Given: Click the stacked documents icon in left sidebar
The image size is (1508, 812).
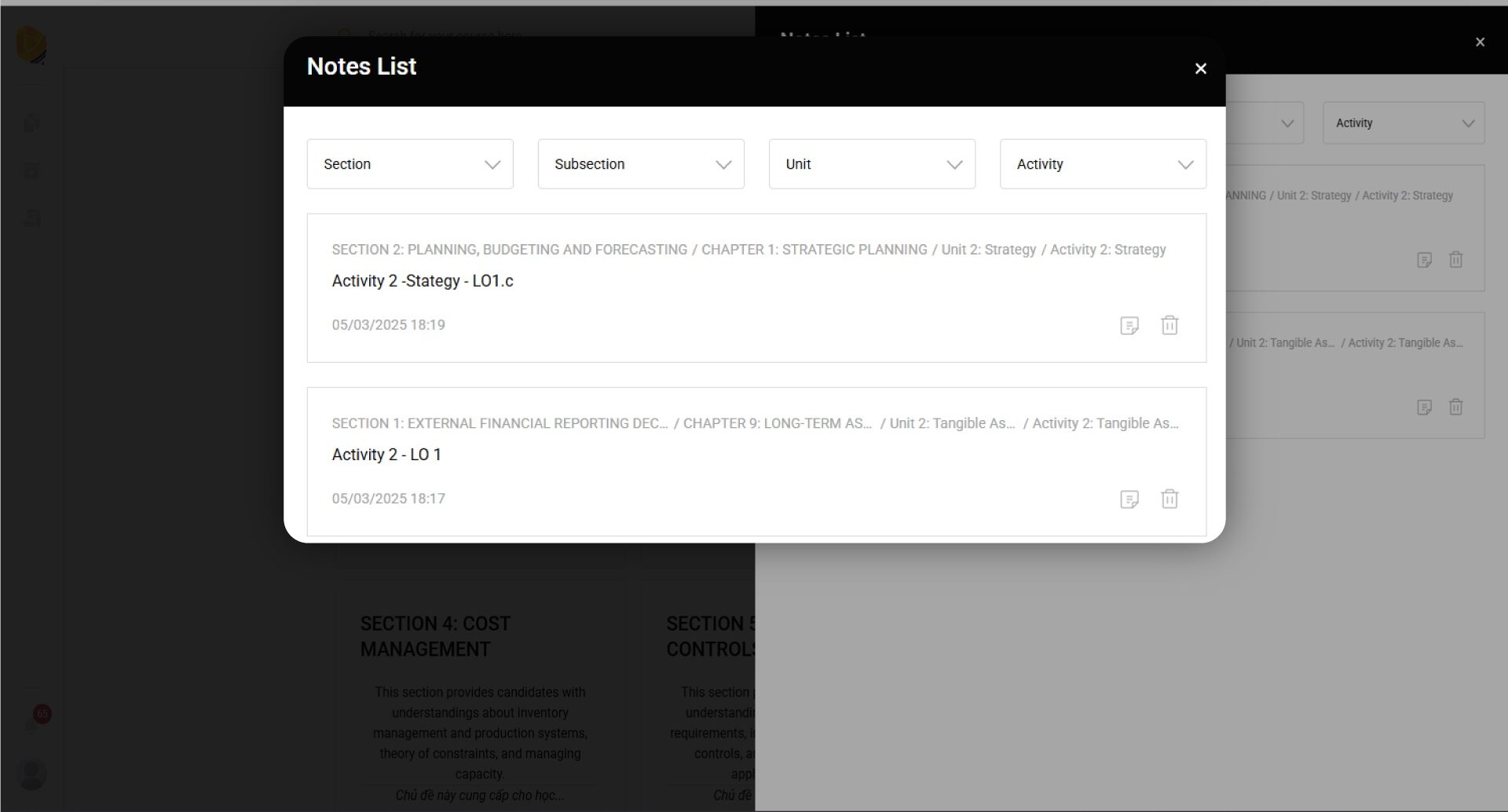Looking at the screenshot, I should coord(32,123).
